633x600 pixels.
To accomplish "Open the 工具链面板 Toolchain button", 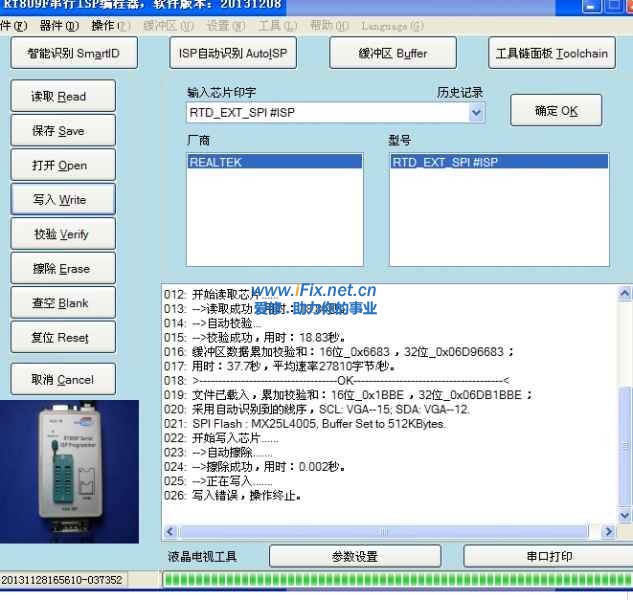I will click(x=552, y=53).
